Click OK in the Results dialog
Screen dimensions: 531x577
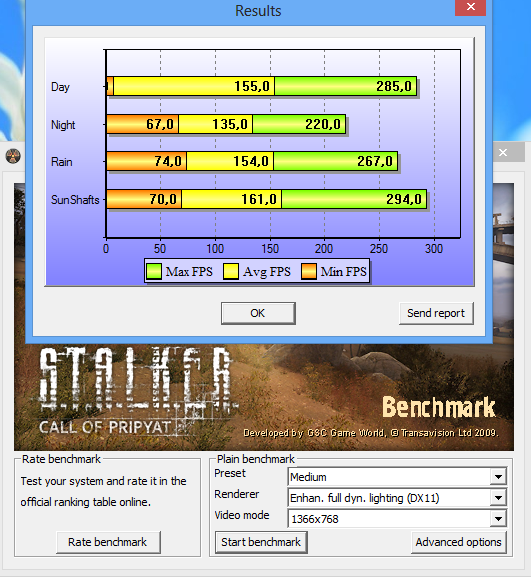(x=258, y=313)
